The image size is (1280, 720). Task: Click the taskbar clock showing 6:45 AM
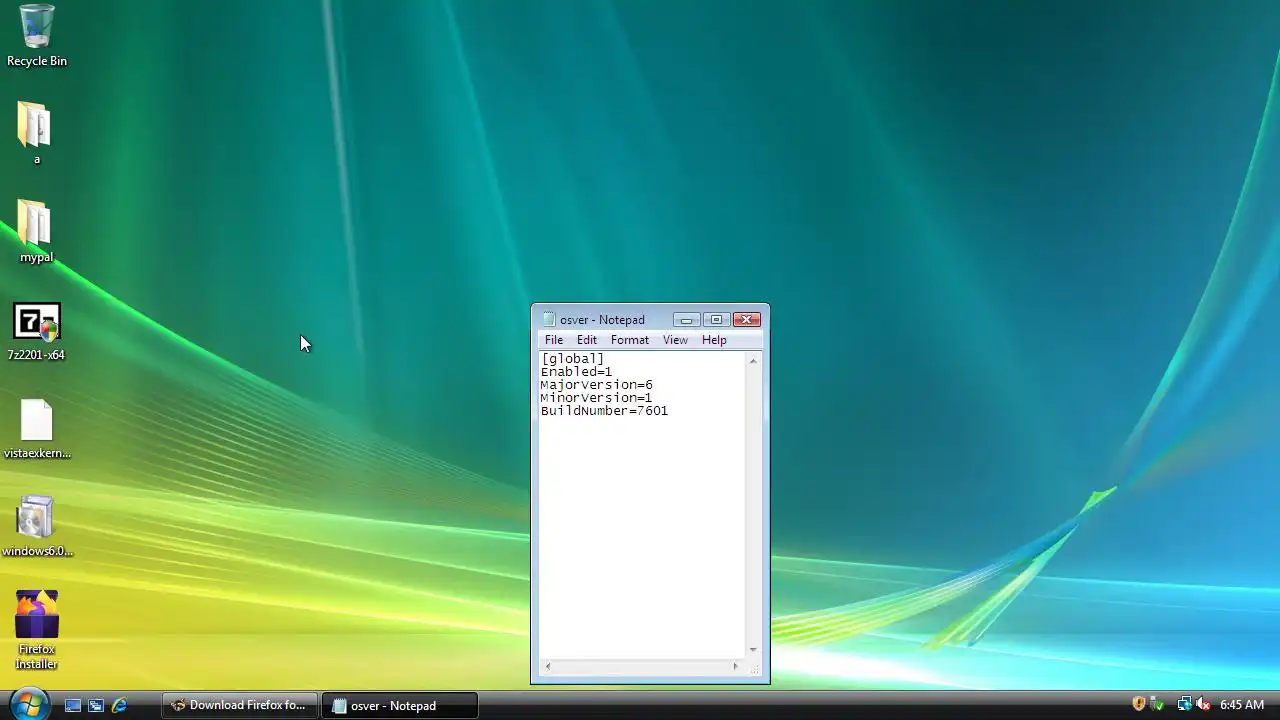pyautogui.click(x=1242, y=705)
